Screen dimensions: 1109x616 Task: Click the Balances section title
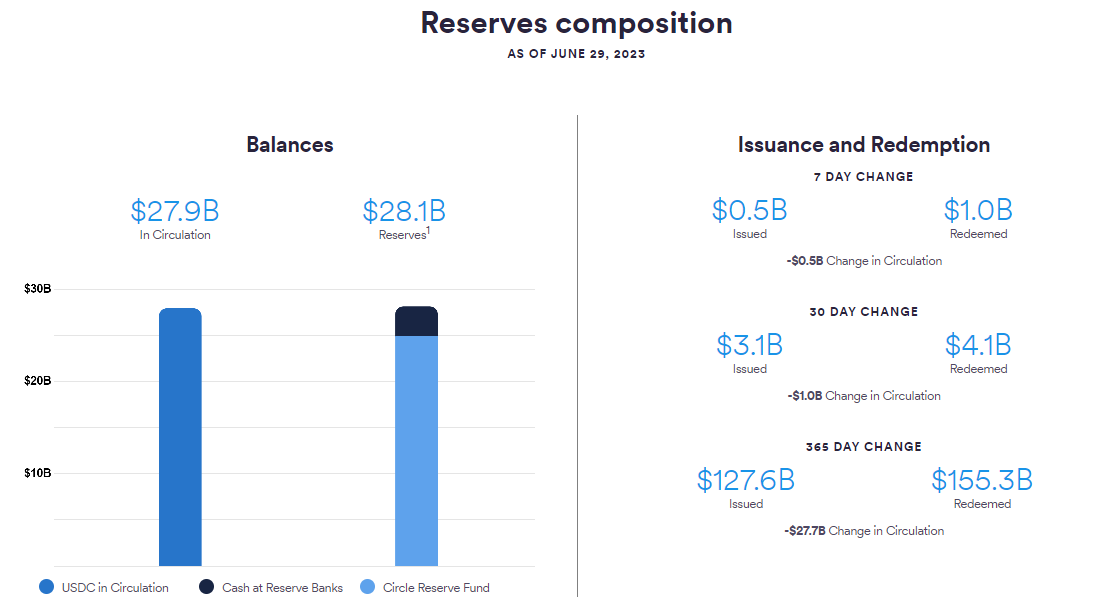click(x=290, y=145)
